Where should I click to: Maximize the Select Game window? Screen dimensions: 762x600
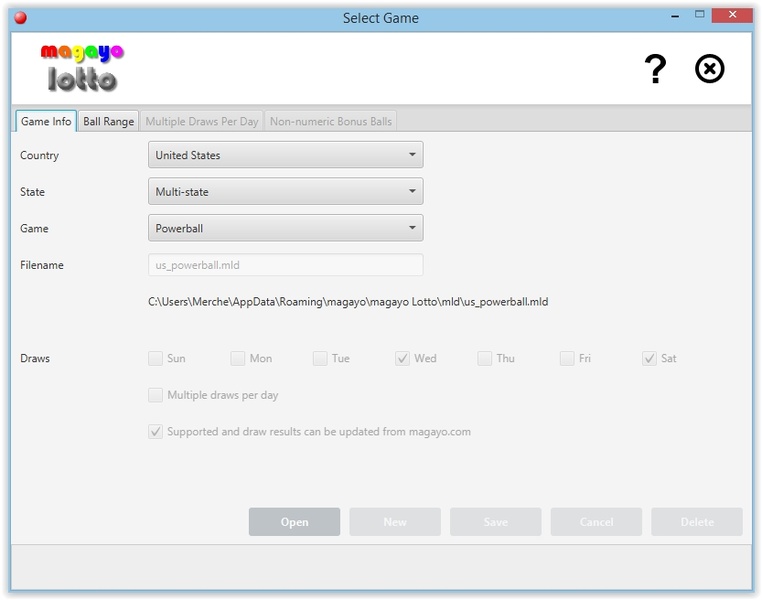[699, 15]
